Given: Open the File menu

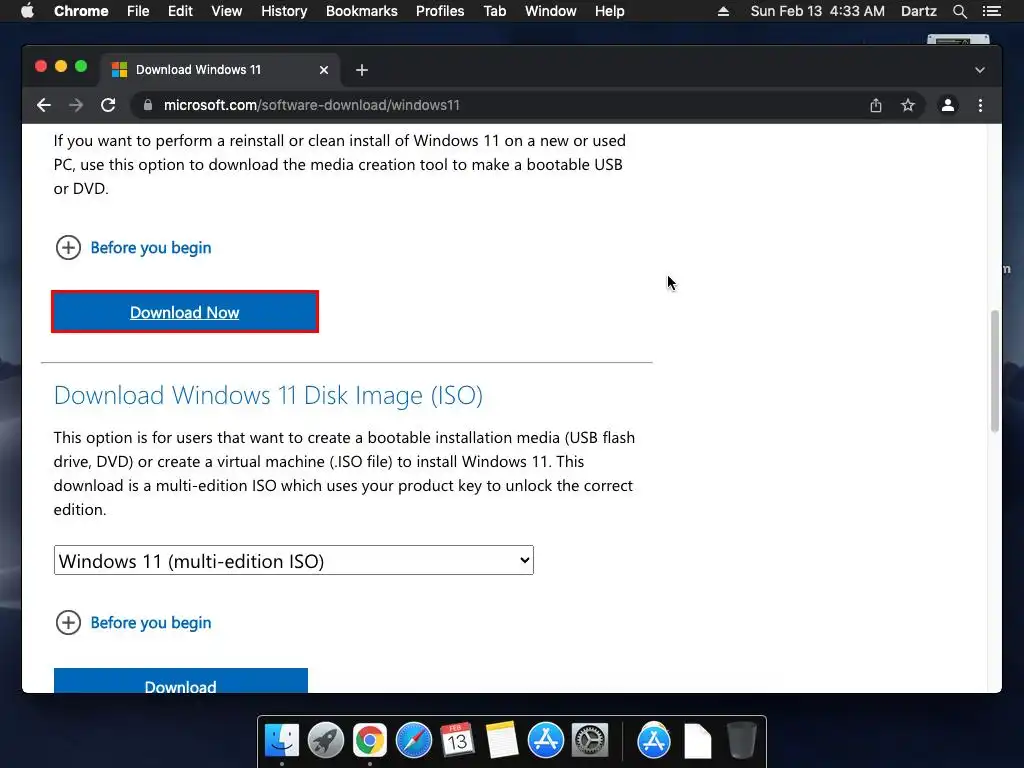Looking at the screenshot, I should coord(138,11).
